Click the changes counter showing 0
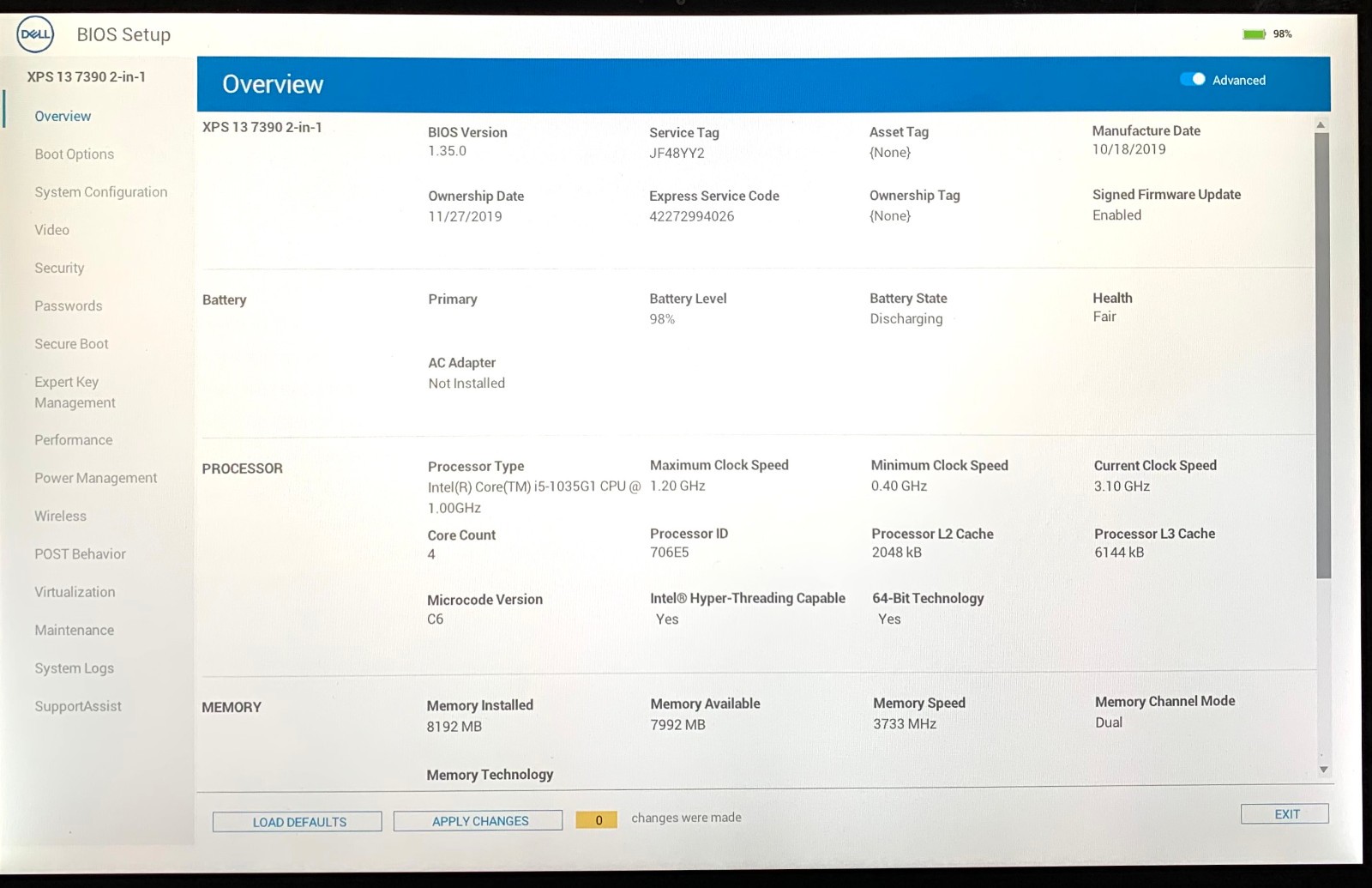 pyautogui.click(x=597, y=820)
